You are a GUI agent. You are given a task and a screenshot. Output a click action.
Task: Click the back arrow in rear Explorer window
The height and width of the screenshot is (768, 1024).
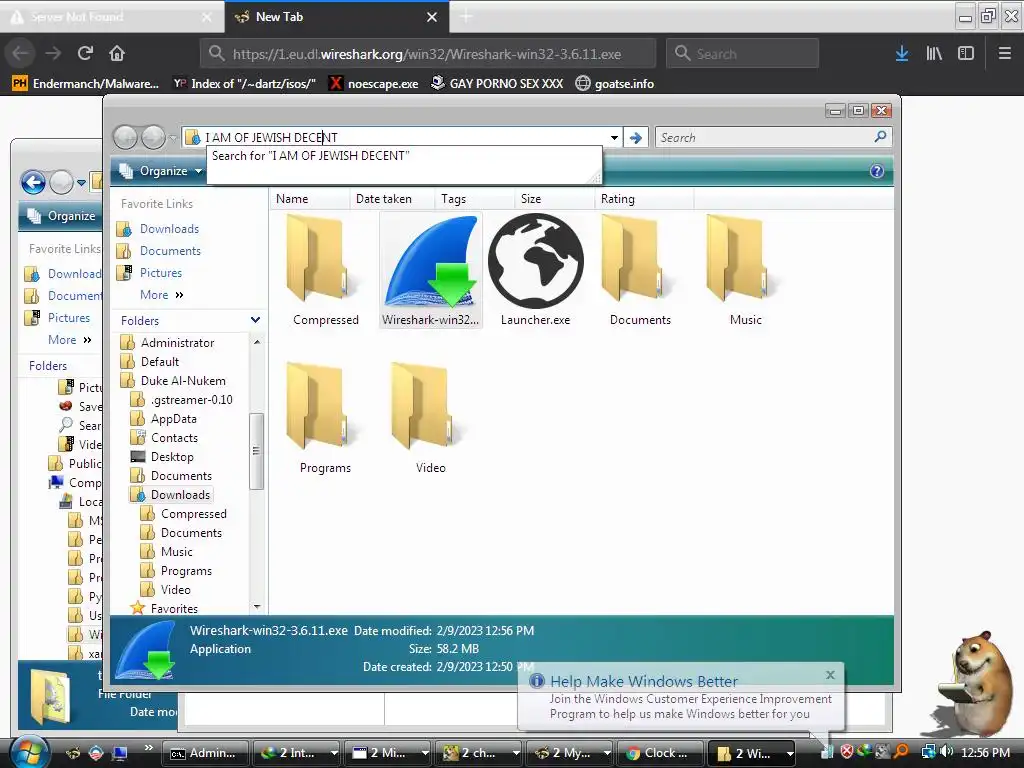click(33, 183)
